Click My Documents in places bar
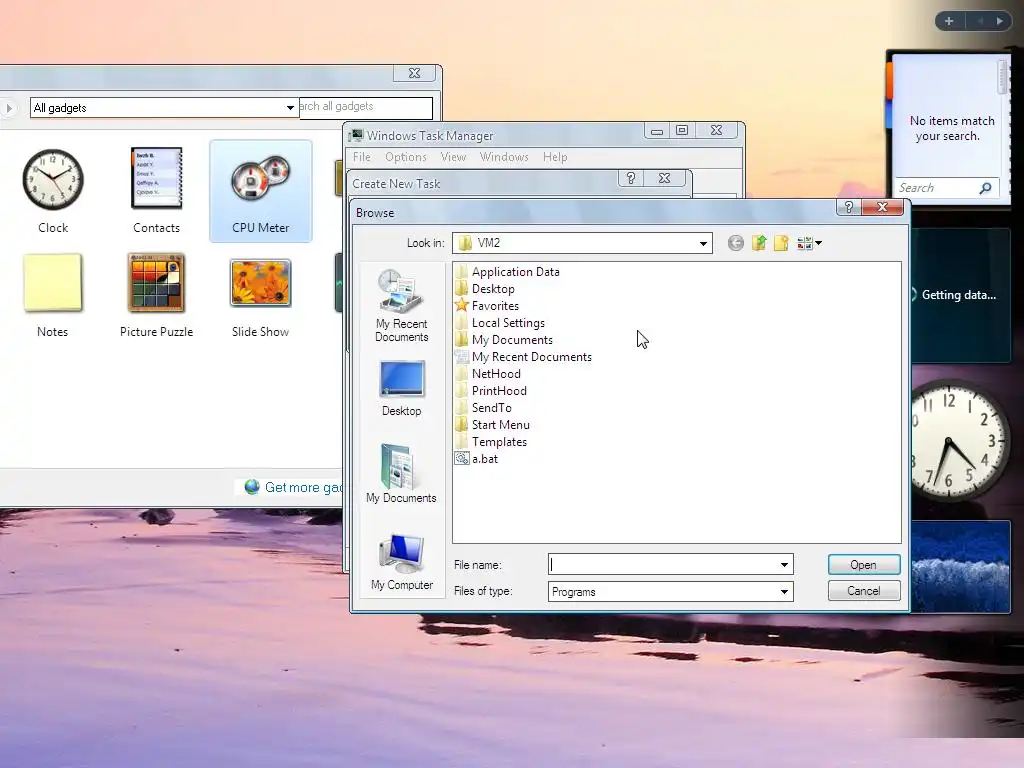Image resolution: width=1024 pixels, height=768 pixels. [402, 473]
